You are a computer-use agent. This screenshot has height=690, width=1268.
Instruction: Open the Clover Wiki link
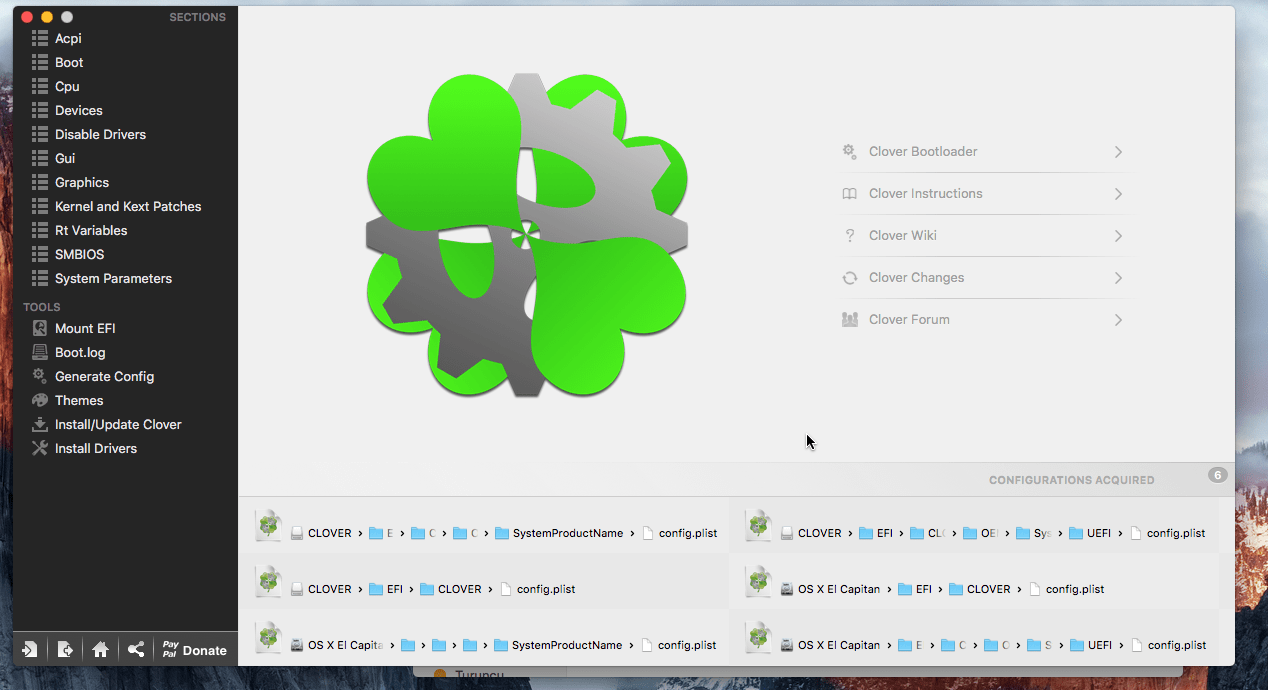pyautogui.click(x=984, y=236)
